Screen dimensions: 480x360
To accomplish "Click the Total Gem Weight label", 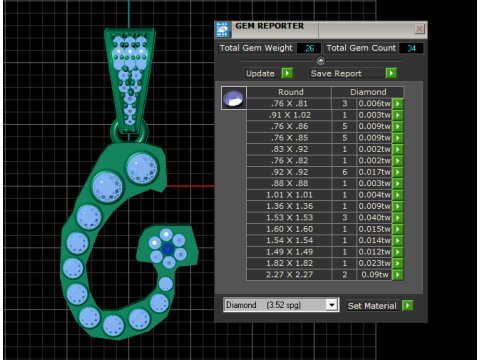I will point(256,48).
